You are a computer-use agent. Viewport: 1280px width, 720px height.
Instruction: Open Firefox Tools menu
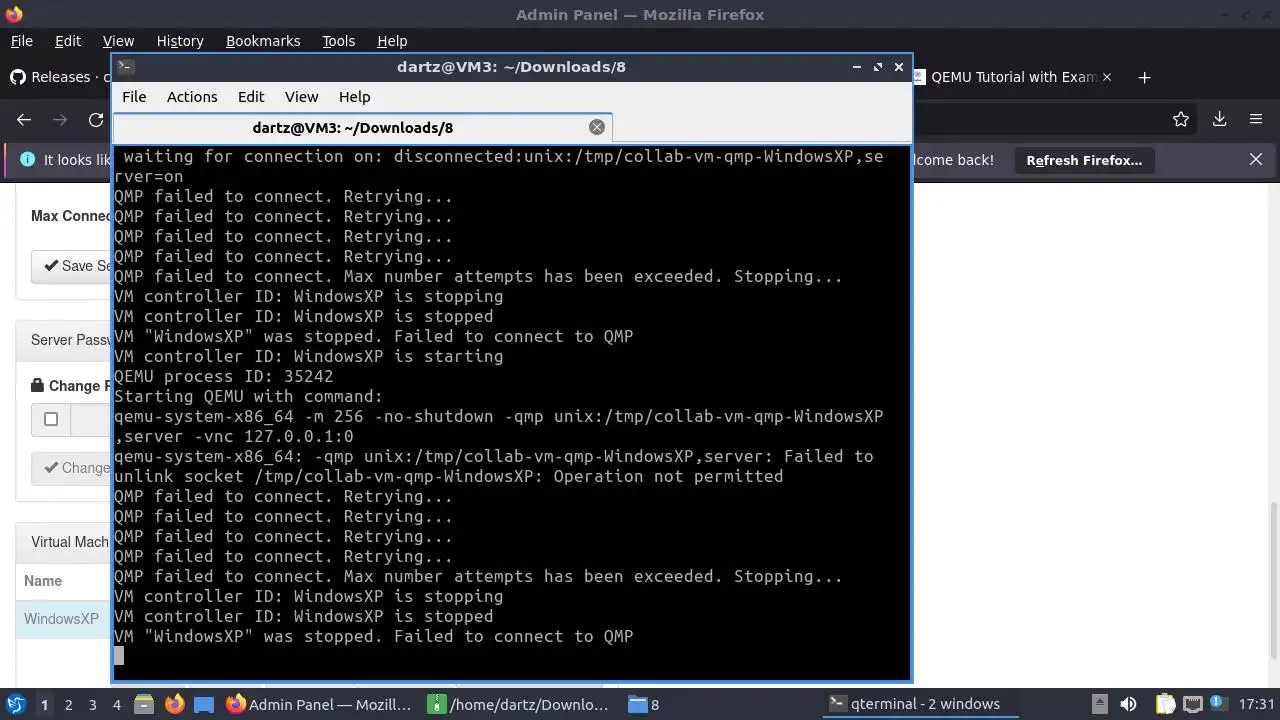(x=338, y=41)
